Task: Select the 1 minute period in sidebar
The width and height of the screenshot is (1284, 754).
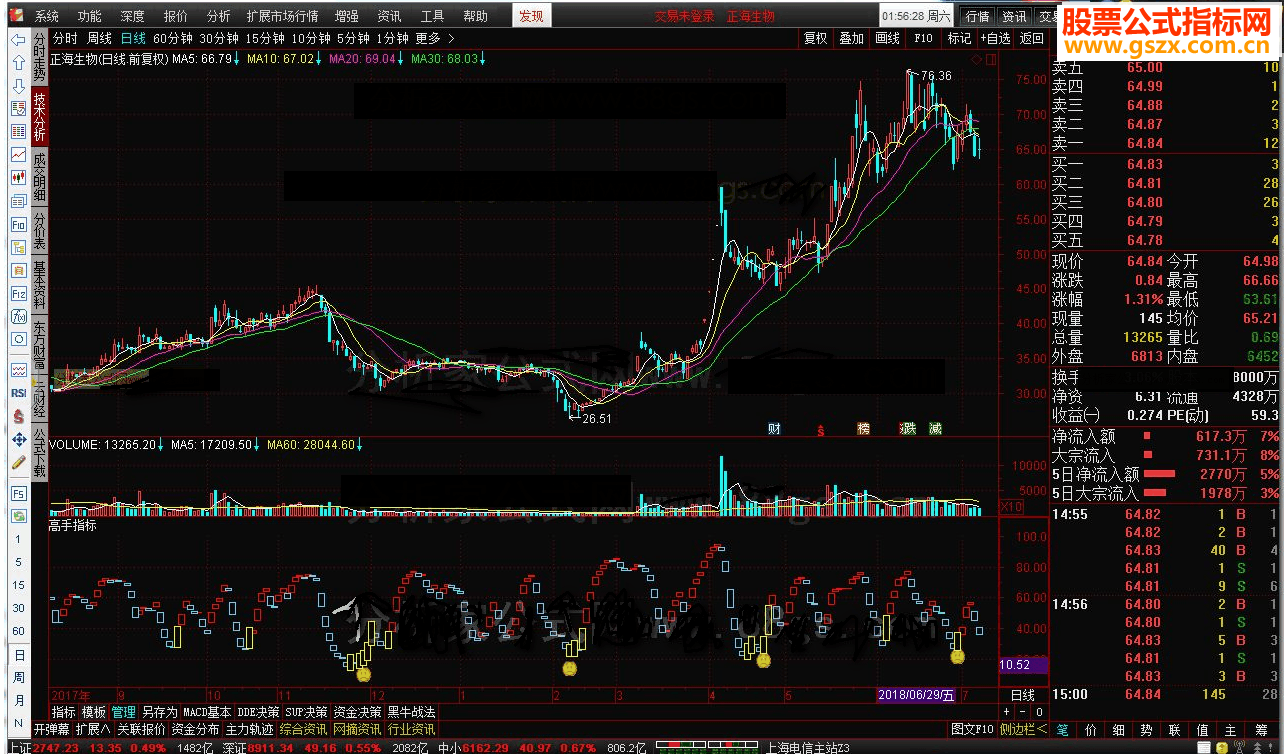Action: coord(18,539)
